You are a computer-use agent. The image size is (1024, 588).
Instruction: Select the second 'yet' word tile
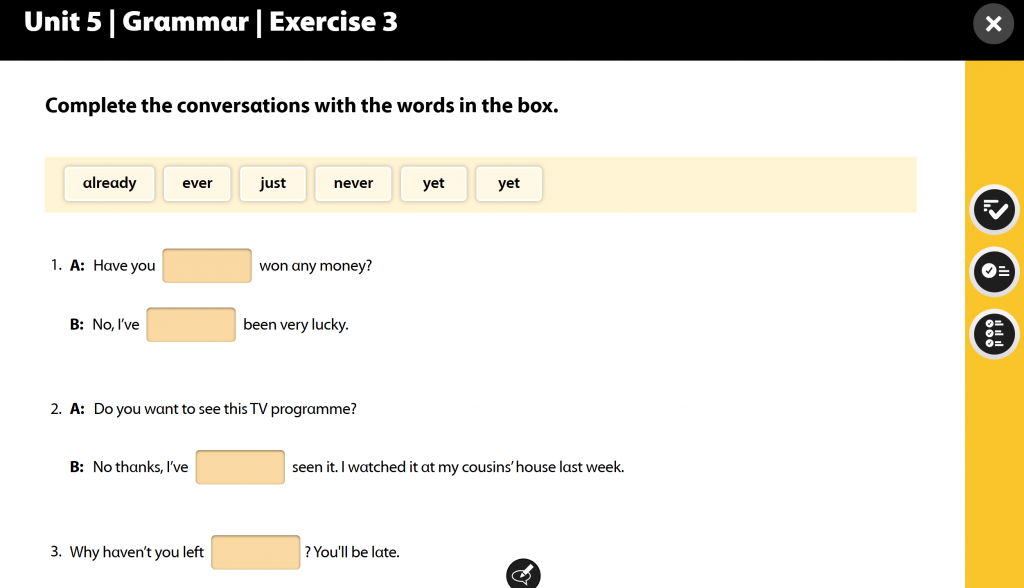509,184
